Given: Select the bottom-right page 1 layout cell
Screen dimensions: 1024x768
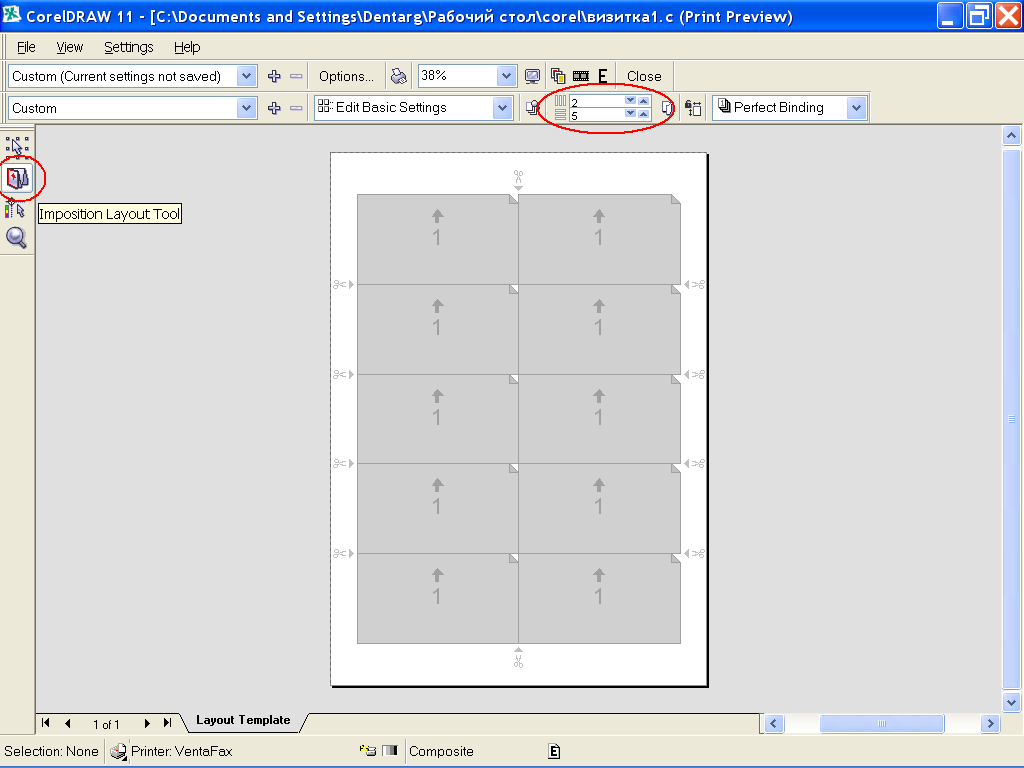Looking at the screenshot, I should click(x=600, y=598).
